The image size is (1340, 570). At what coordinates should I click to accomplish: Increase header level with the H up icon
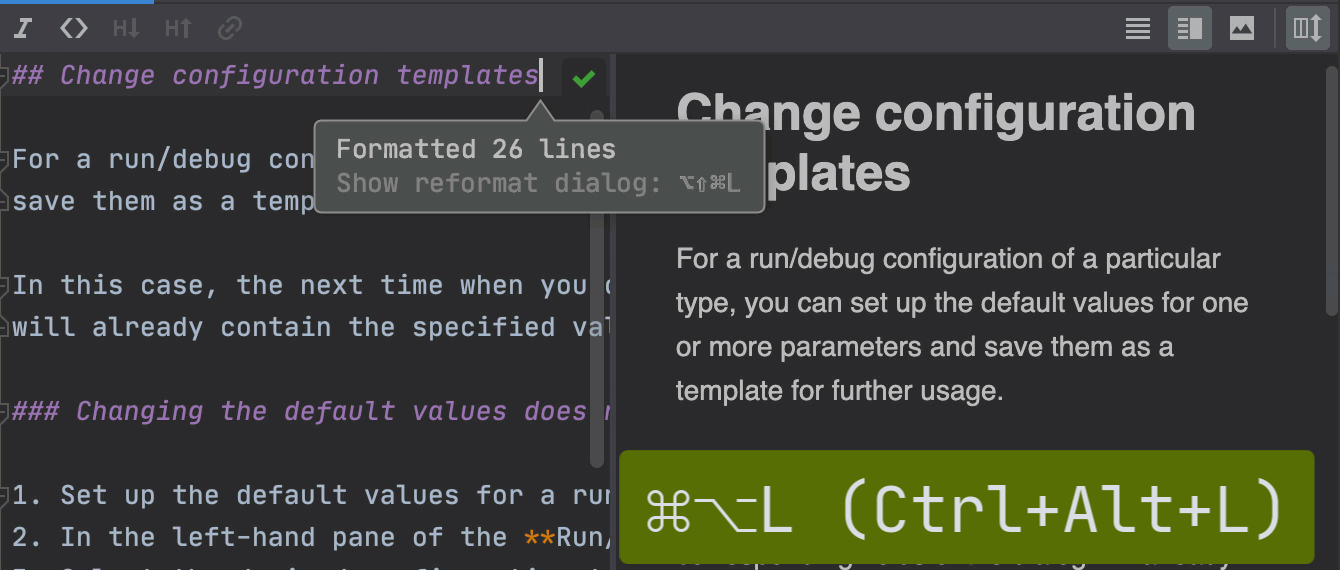178,28
